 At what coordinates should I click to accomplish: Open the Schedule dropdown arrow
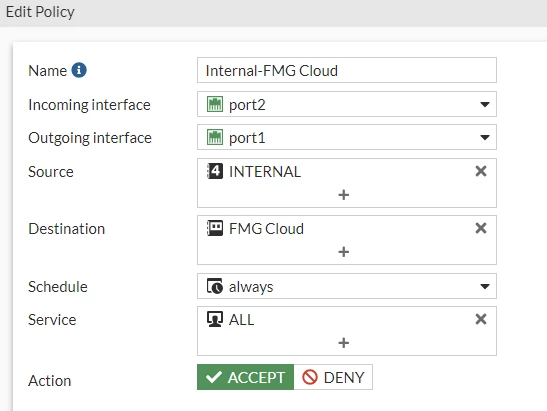coord(485,286)
